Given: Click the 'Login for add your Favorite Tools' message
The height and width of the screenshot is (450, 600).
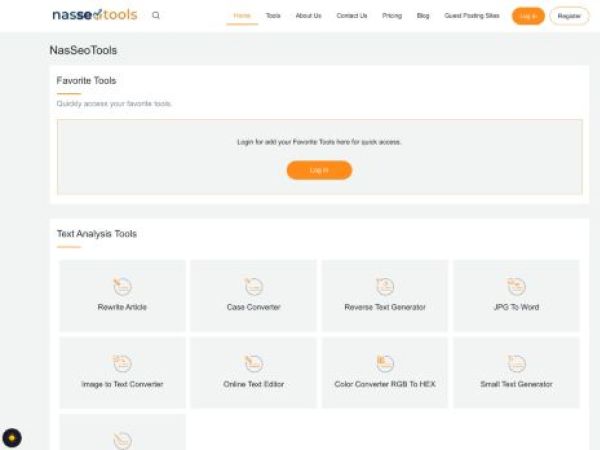Looking at the screenshot, I should [x=319, y=142].
